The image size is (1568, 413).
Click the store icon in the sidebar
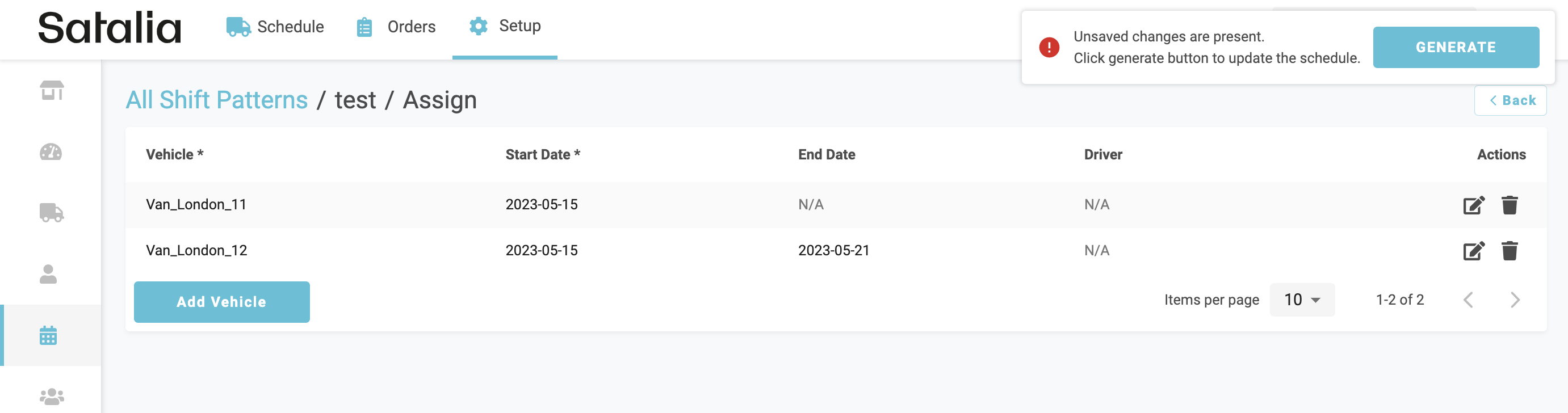(x=52, y=91)
